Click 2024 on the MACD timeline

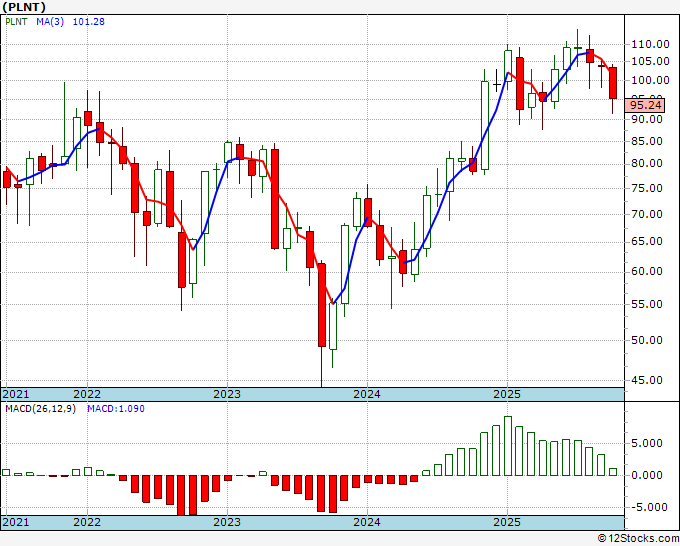click(367, 522)
